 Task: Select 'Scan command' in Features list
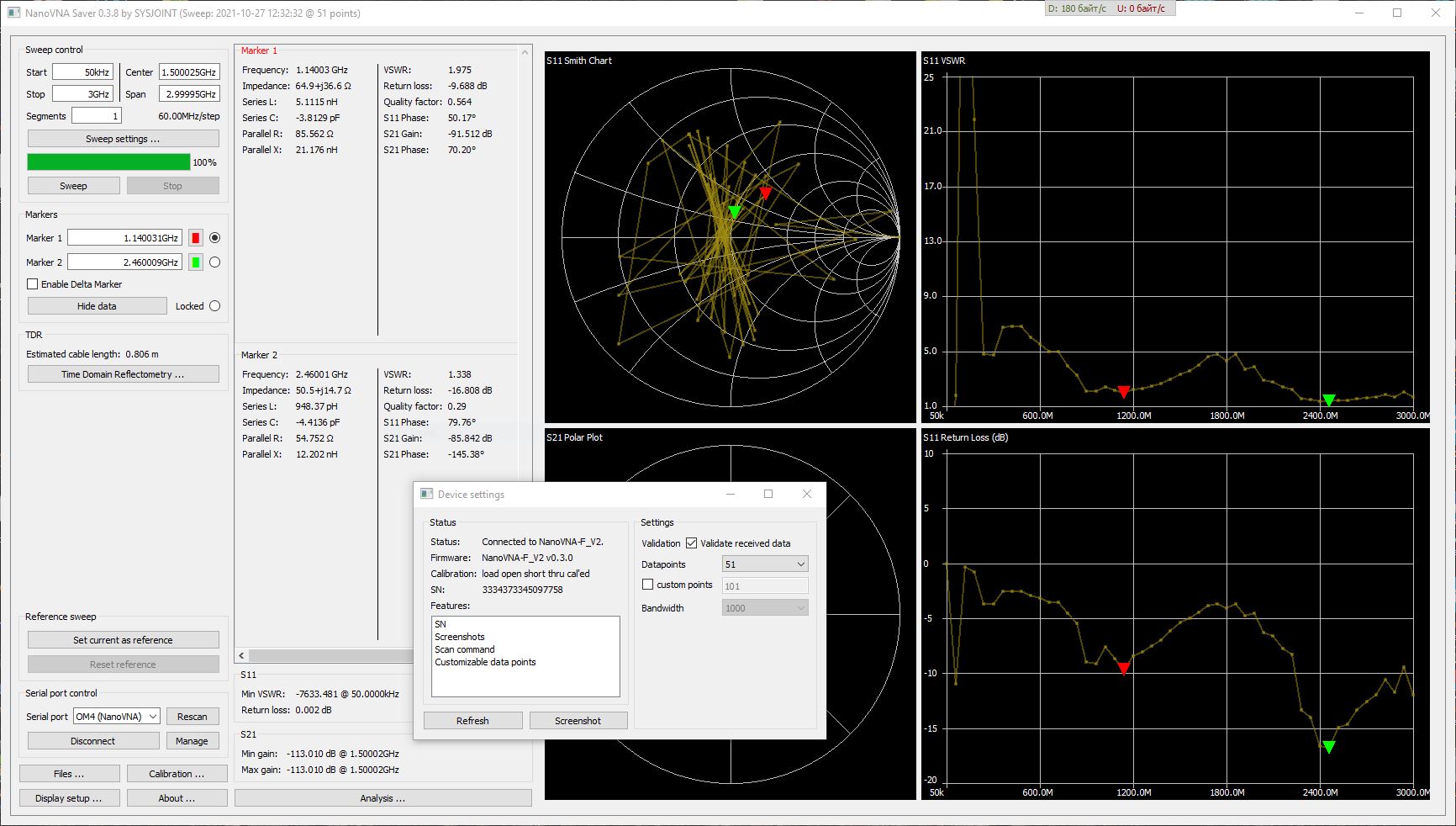click(x=465, y=649)
